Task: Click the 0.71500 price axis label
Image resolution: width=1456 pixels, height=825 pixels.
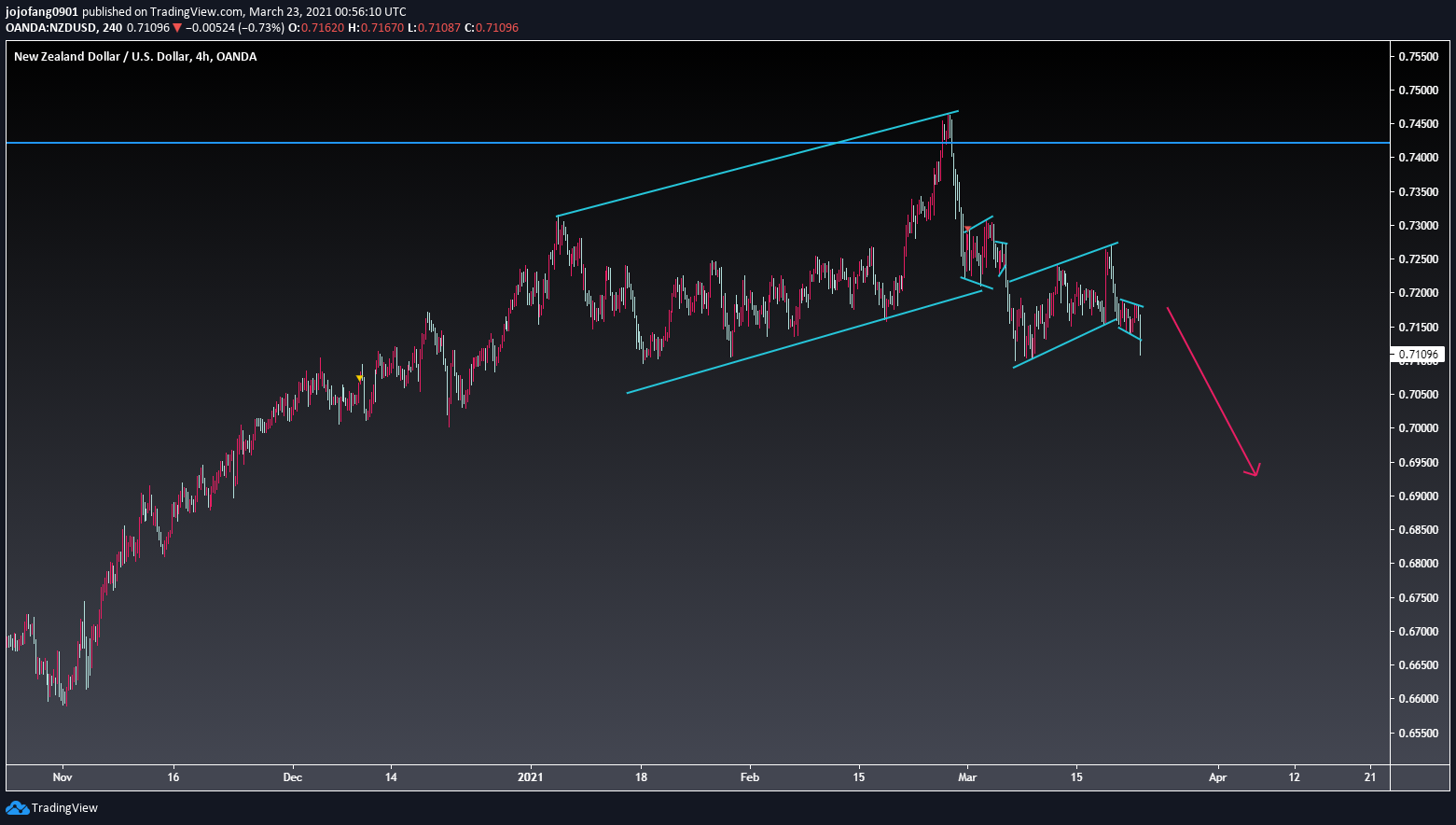Action: [1418, 327]
